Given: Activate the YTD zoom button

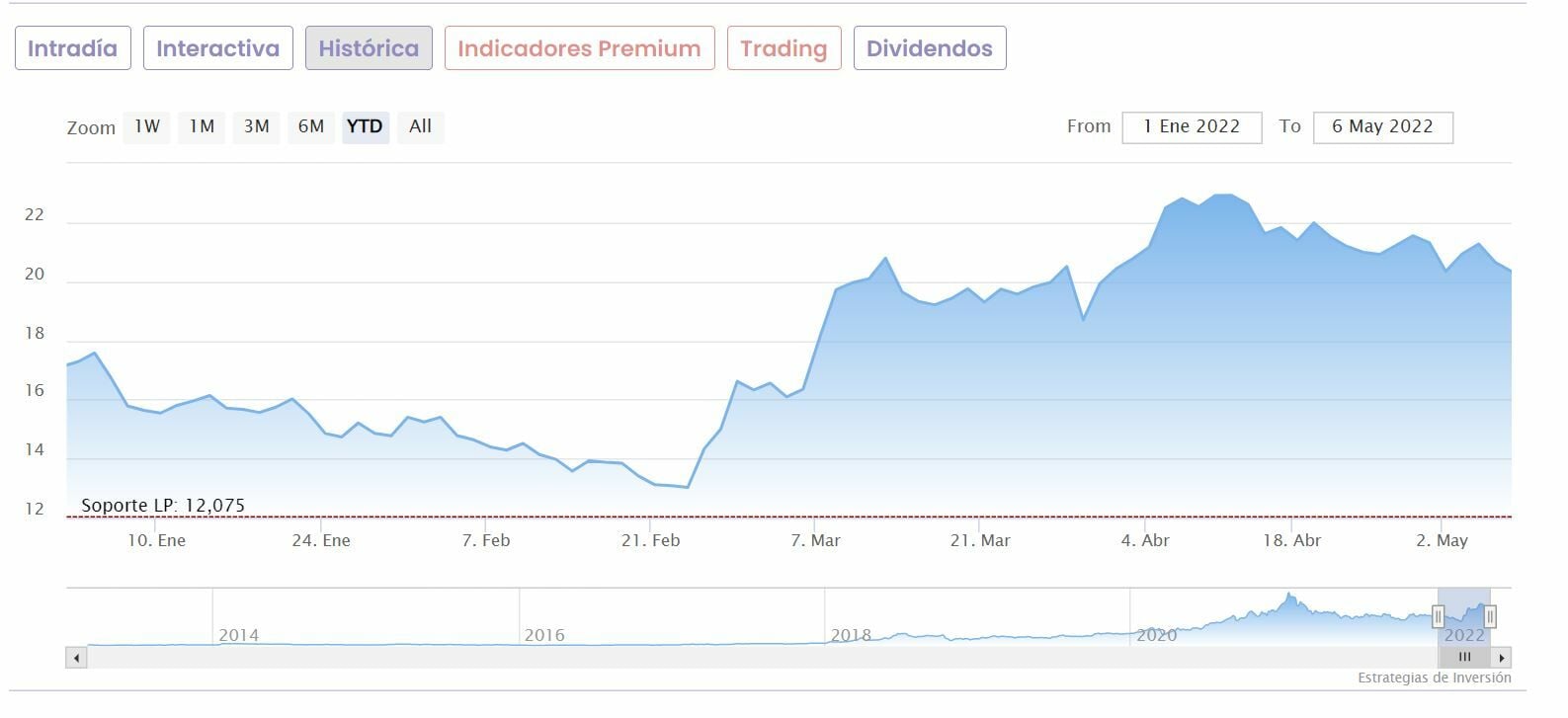Looking at the screenshot, I should [x=366, y=126].
